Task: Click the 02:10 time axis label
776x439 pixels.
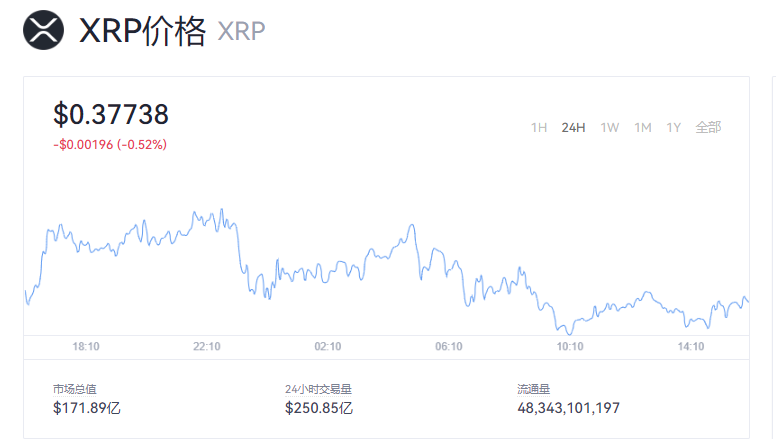Action: (328, 346)
